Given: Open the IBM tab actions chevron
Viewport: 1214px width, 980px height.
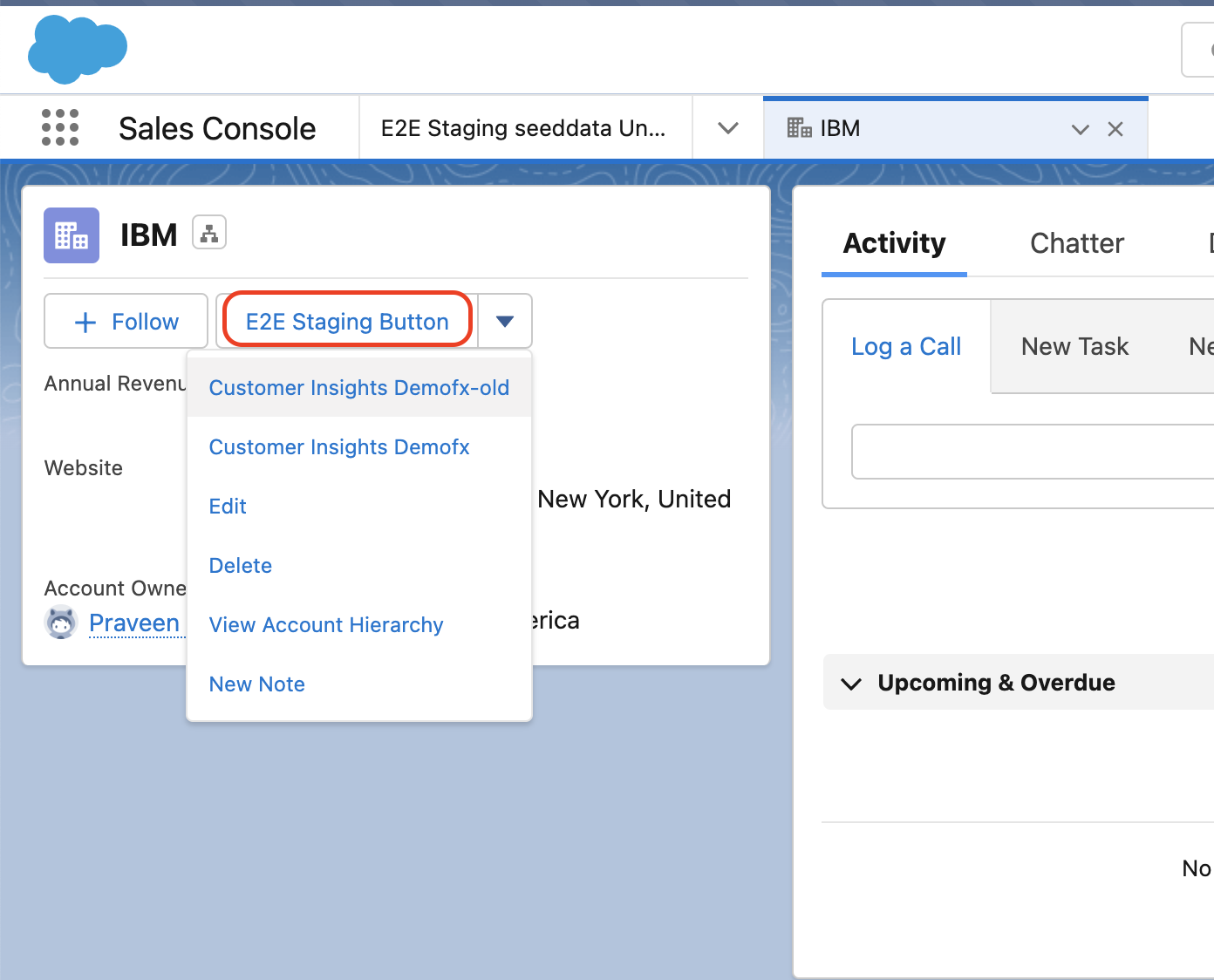Looking at the screenshot, I should tap(1080, 129).
